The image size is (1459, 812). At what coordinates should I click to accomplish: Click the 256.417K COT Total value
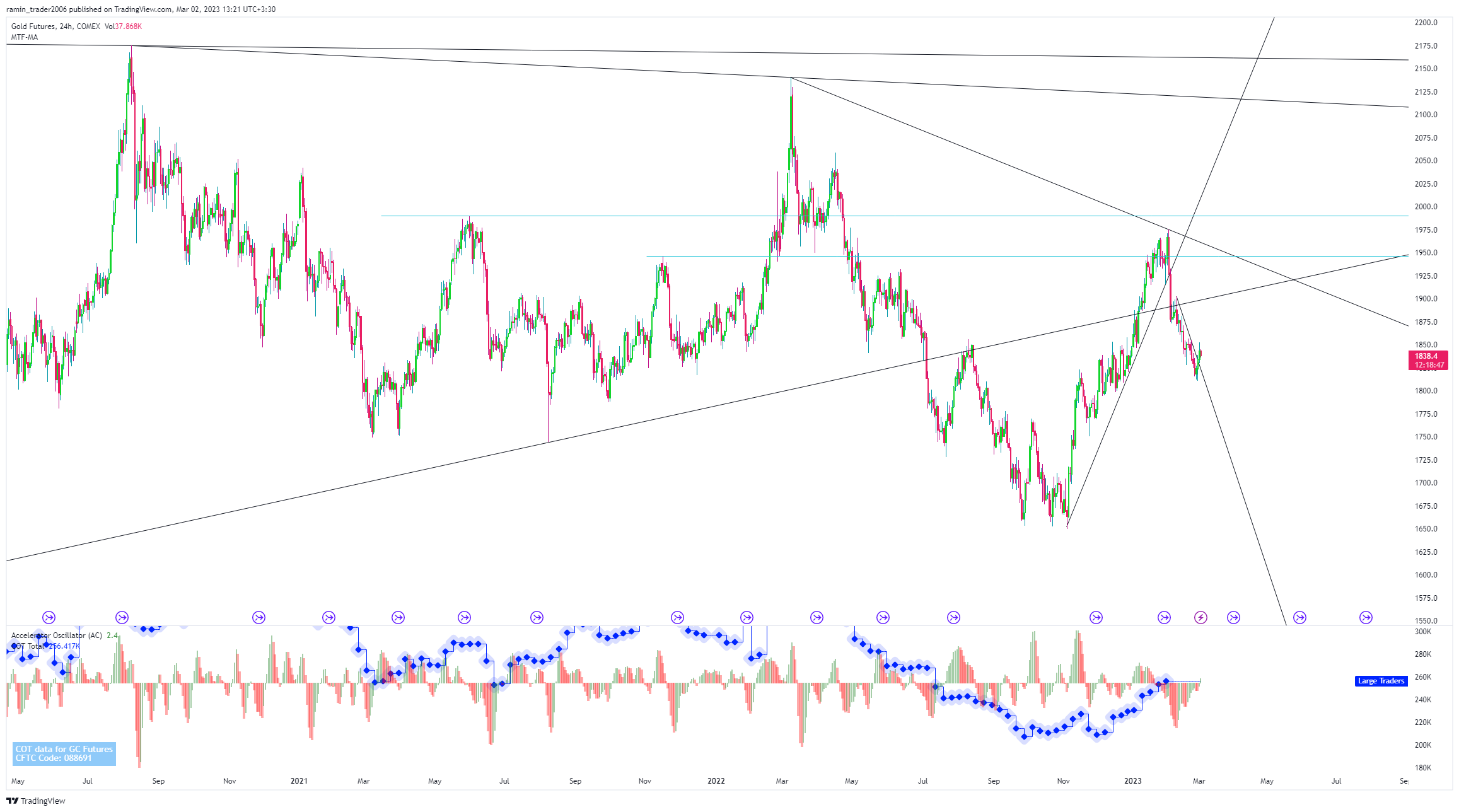pyautogui.click(x=64, y=646)
